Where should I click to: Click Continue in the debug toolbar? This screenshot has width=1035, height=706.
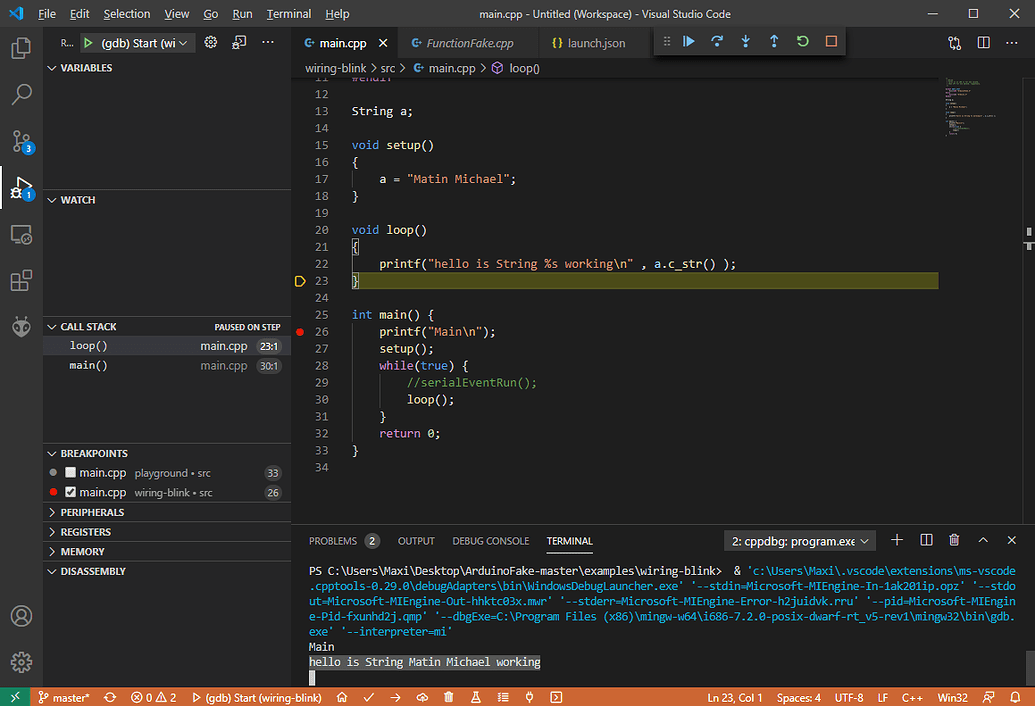(x=689, y=42)
